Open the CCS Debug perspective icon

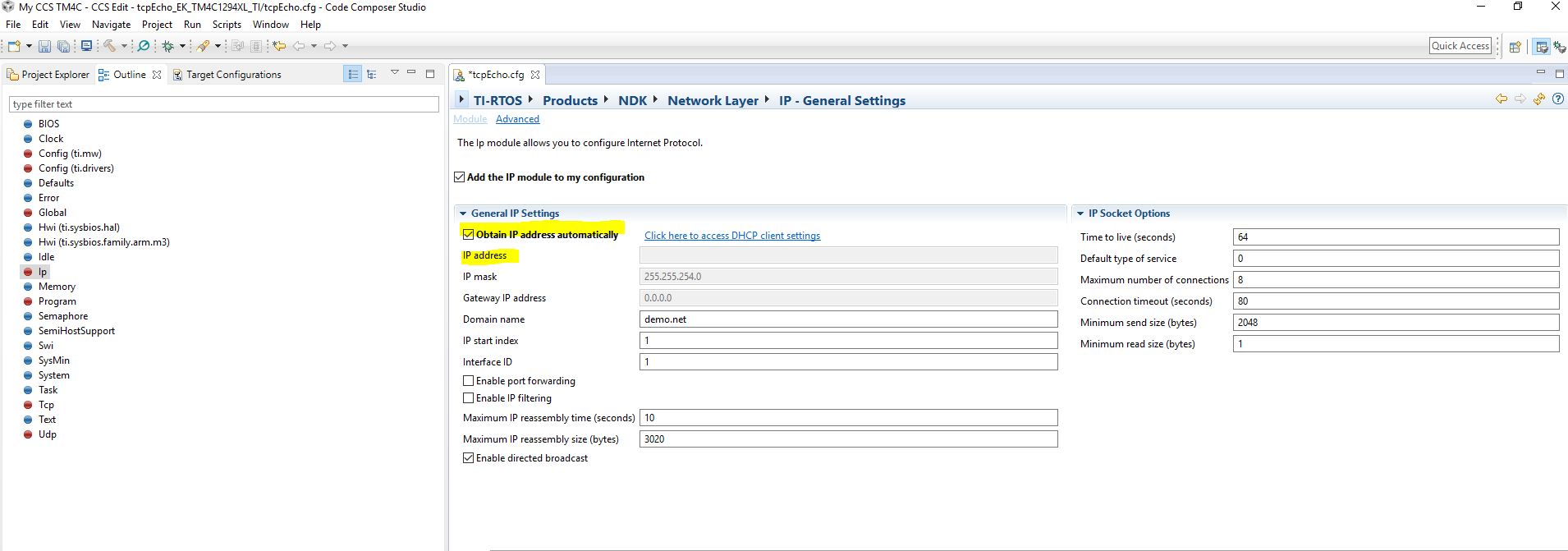pos(1559,47)
